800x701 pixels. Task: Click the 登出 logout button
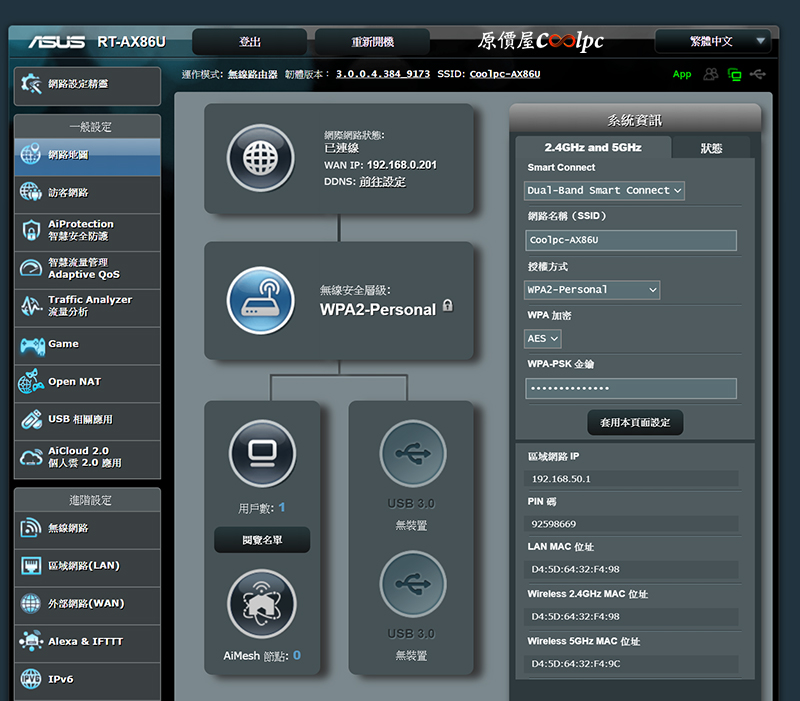point(249,42)
